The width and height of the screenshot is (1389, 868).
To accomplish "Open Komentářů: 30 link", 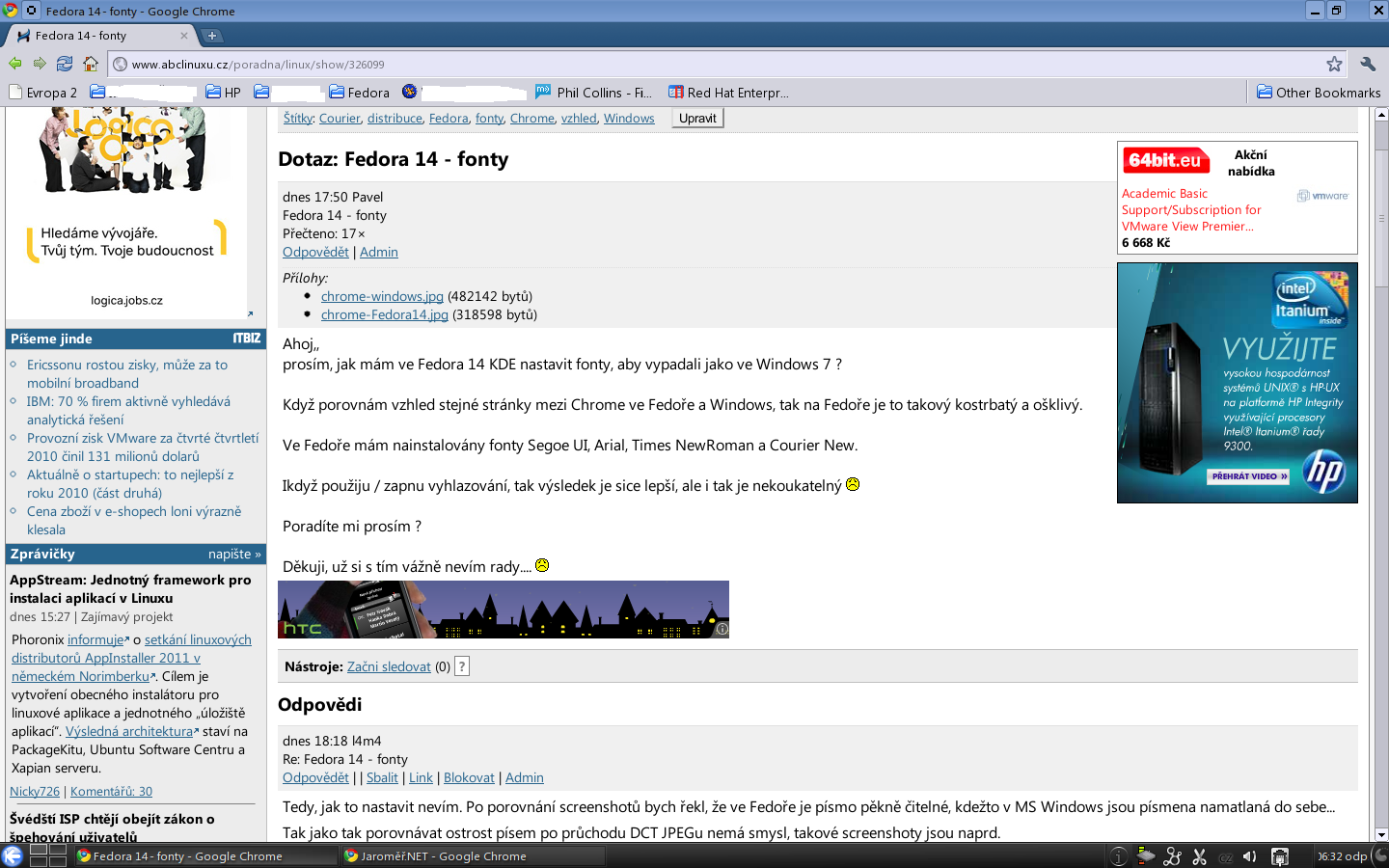I will pyautogui.click(x=111, y=792).
